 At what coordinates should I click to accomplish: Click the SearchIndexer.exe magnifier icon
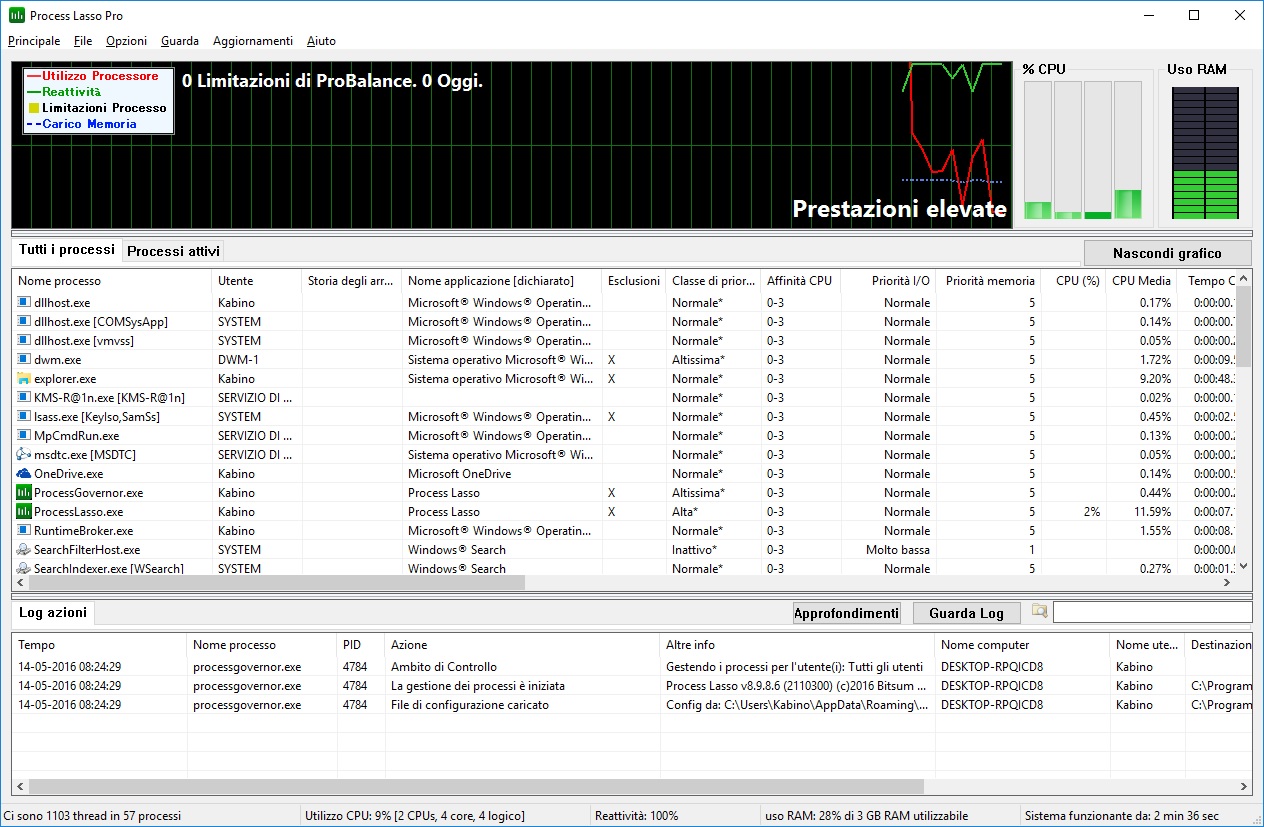[24, 568]
